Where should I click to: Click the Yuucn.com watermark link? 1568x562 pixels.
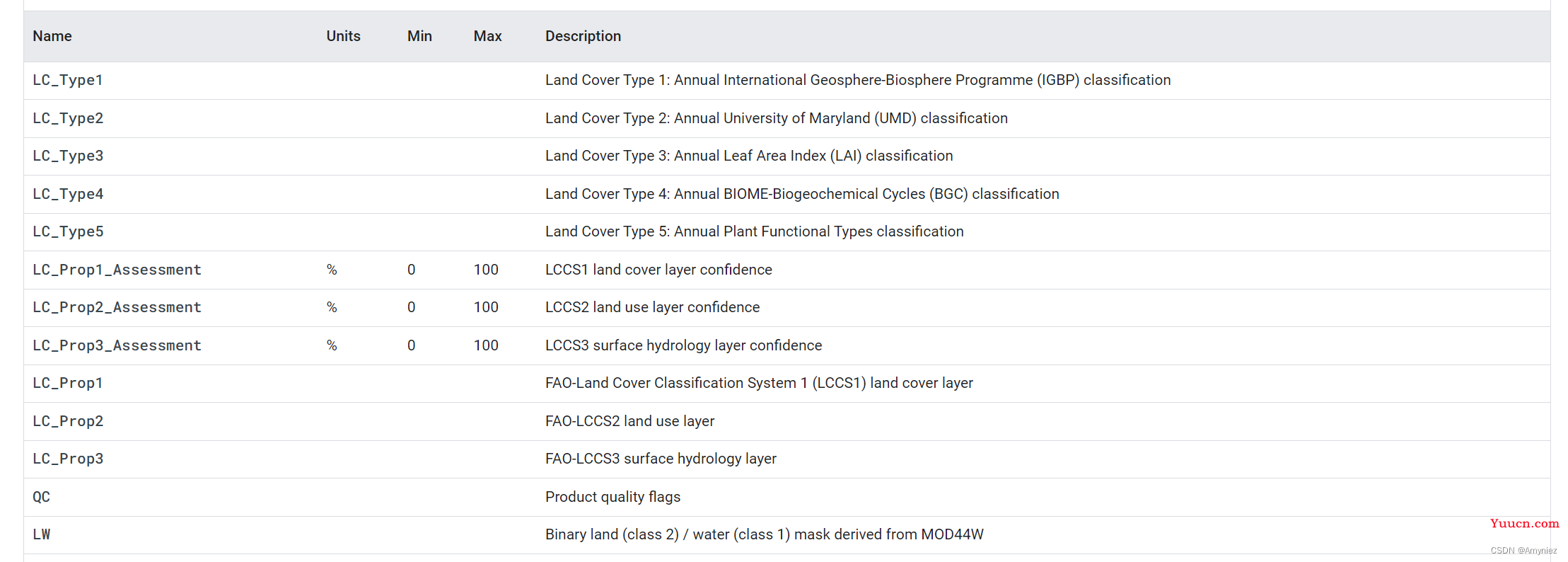tap(1524, 524)
